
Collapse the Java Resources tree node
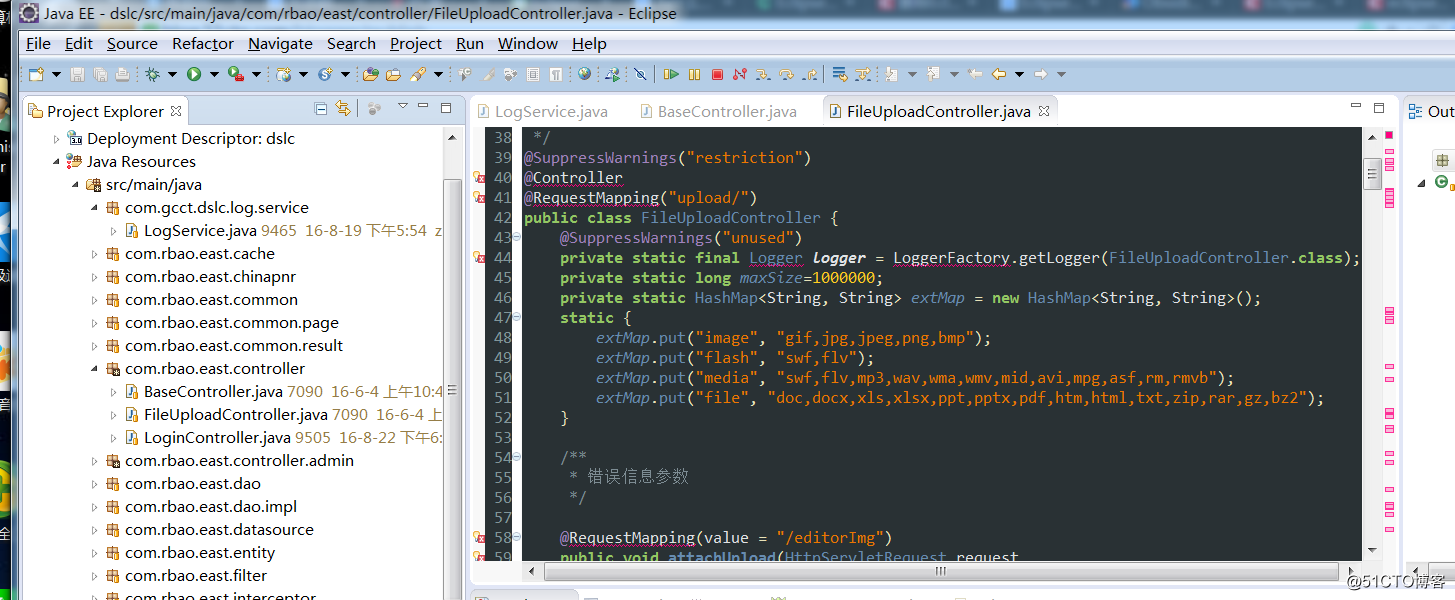click(x=57, y=162)
